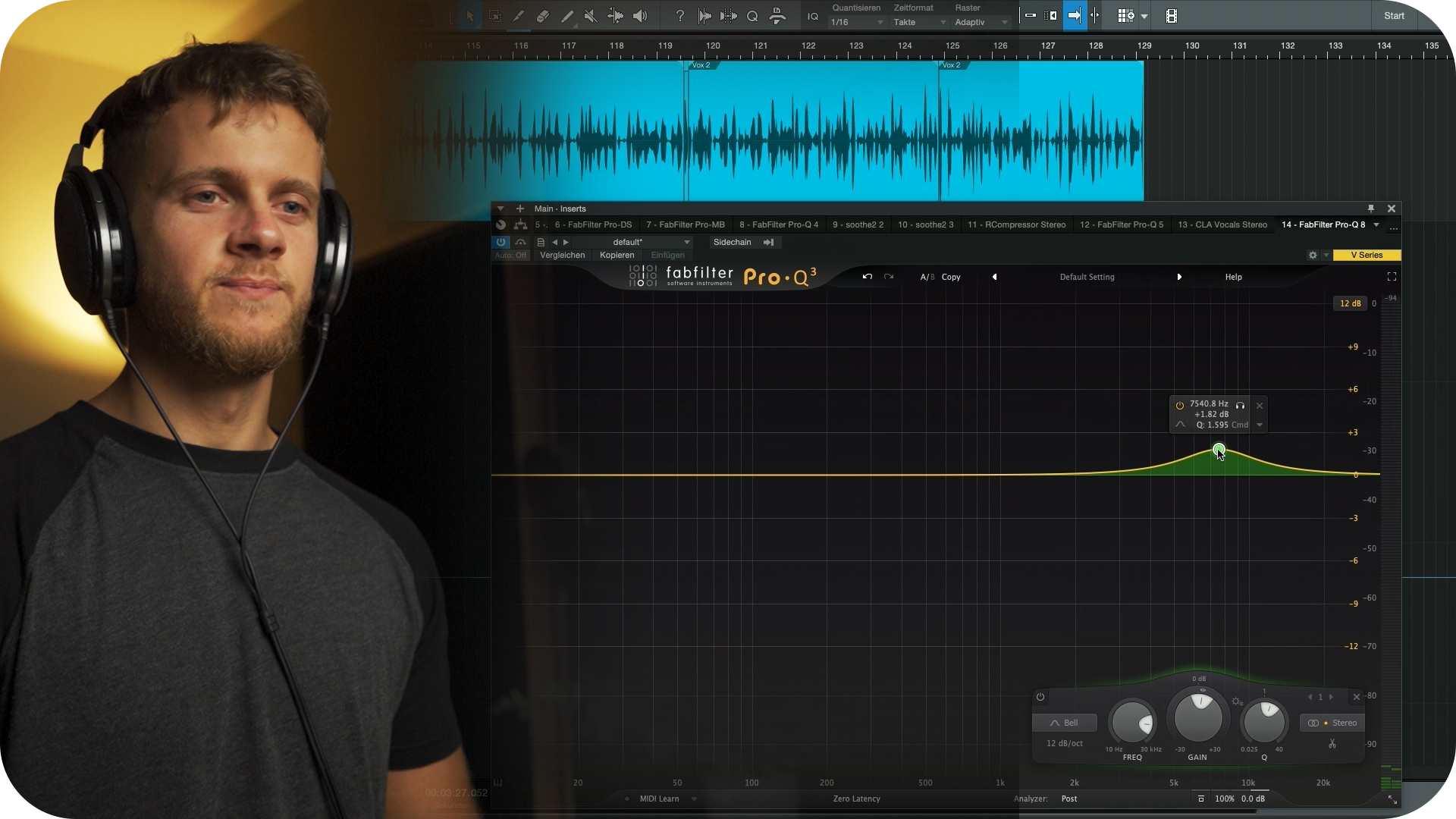Click the Copy A to B button
This screenshot has height=819, width=1456.
pos(951,278)
